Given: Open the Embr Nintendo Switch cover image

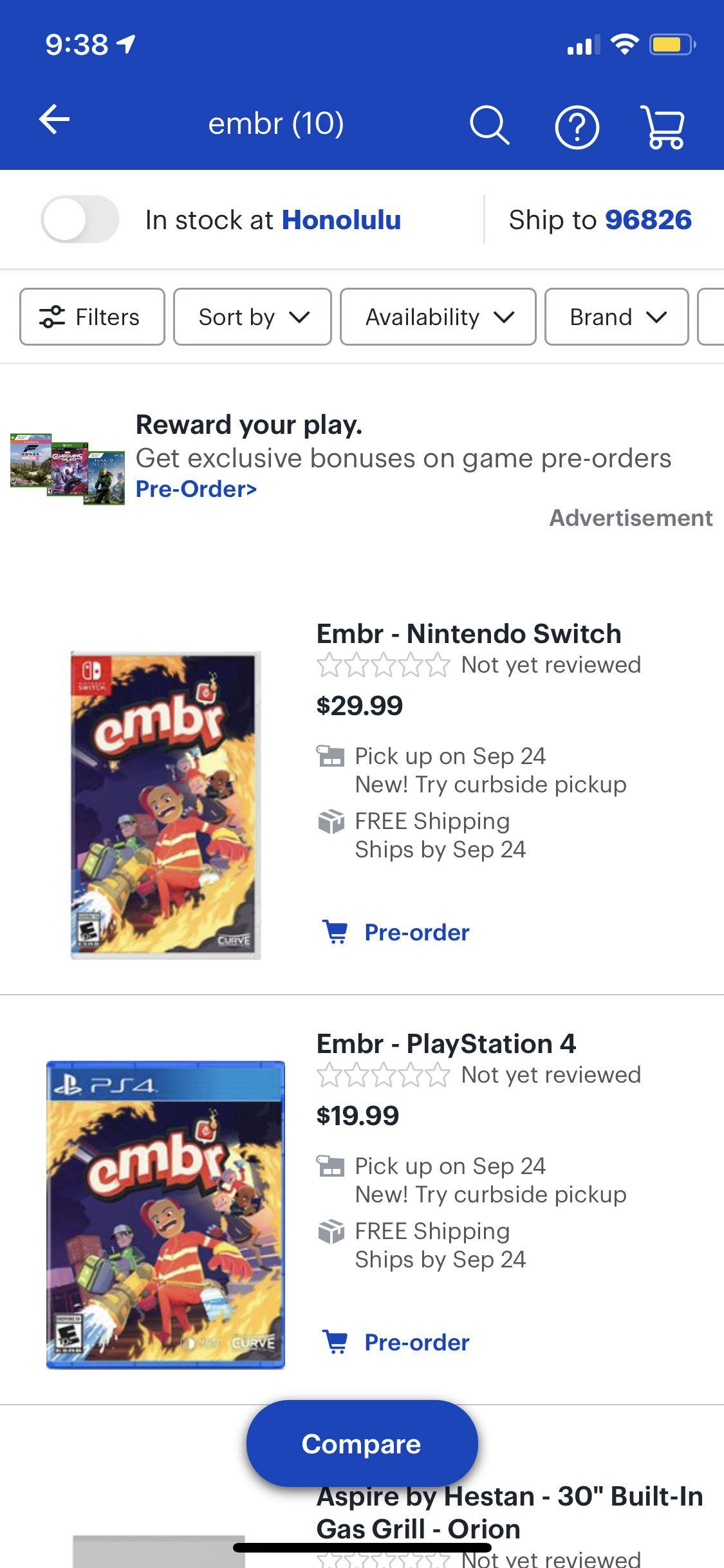Looking at the screenshot, I should click(165, 805).
